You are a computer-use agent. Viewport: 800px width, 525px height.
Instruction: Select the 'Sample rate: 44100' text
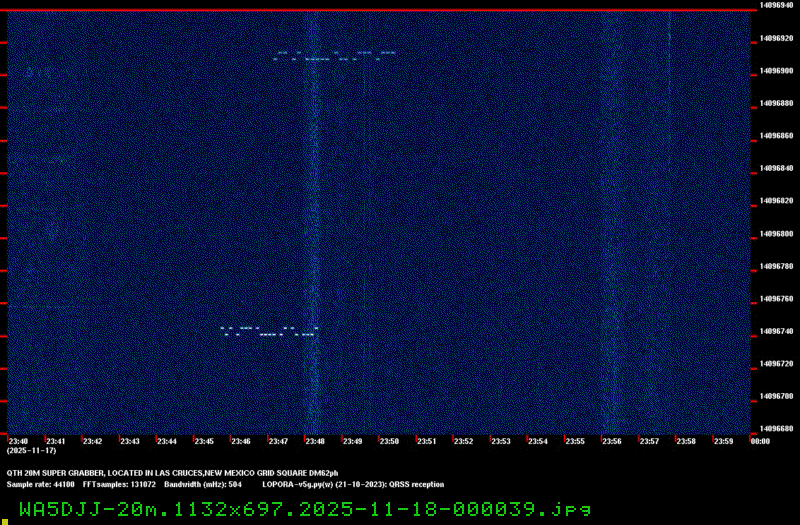coord(40,485)
